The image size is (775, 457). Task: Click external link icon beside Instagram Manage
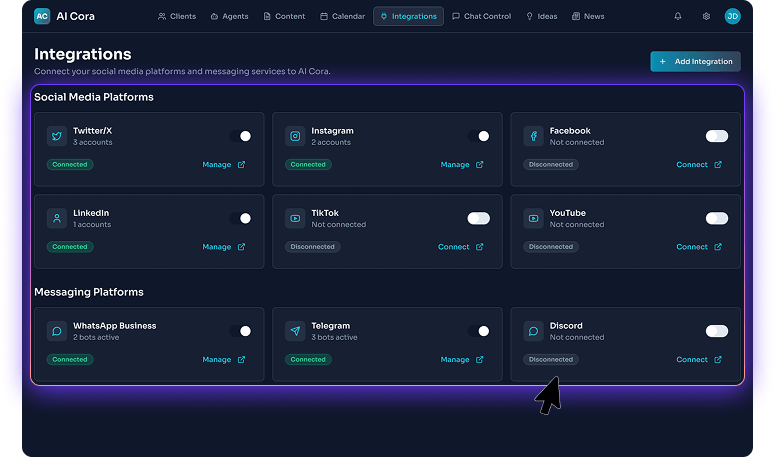pyautogui.click(x=479, y=165)
